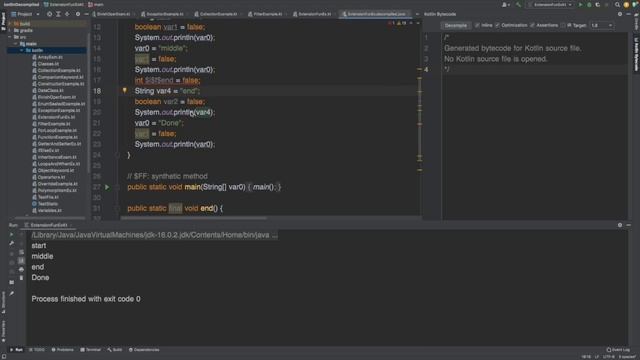Click the run gutter arrow beside main method
Screen dimensions: 640x360
(107, 187)
